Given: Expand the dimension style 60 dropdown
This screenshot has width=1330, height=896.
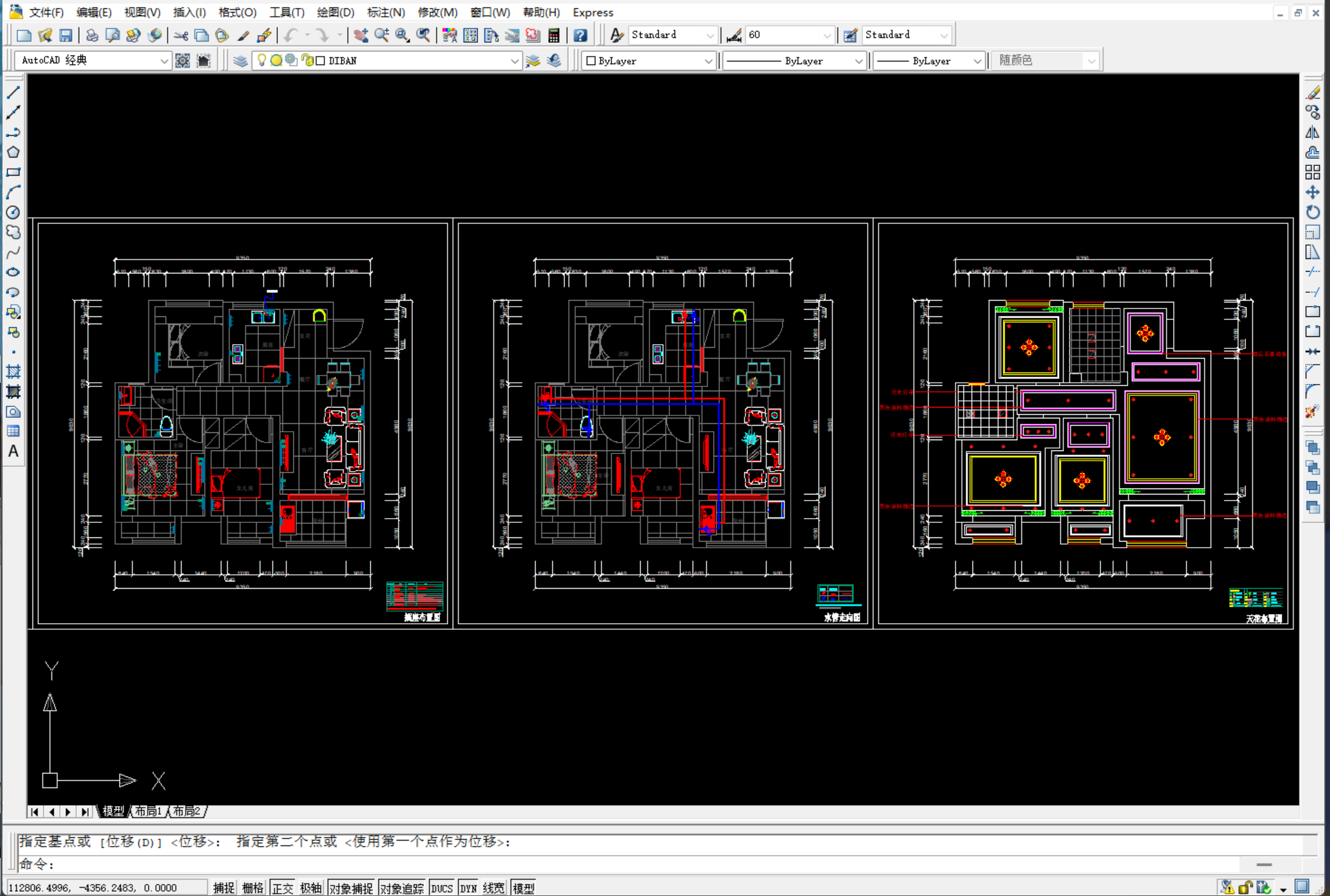Looking at the screenshot, I should [x=826, y=35].
